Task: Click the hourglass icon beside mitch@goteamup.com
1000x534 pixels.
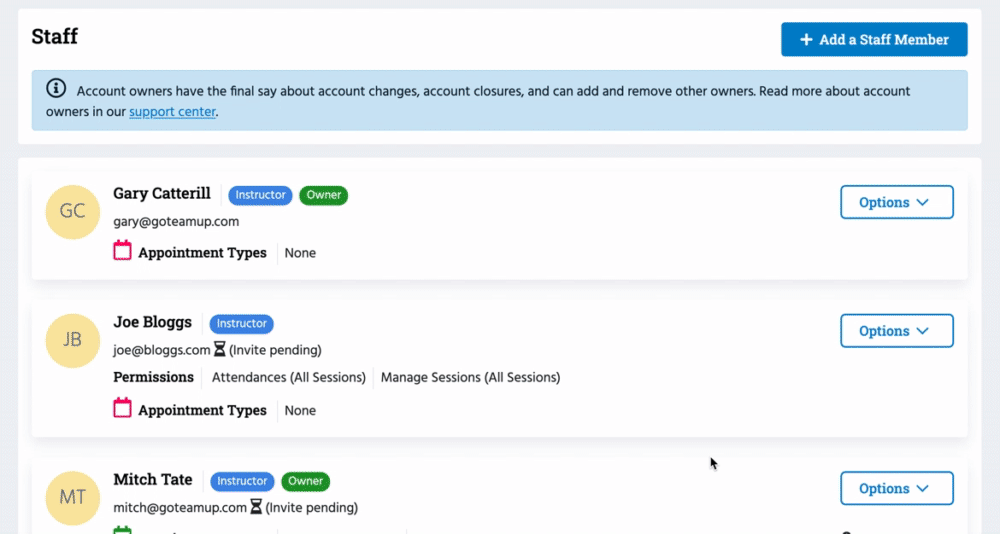Action: [256, 507]
